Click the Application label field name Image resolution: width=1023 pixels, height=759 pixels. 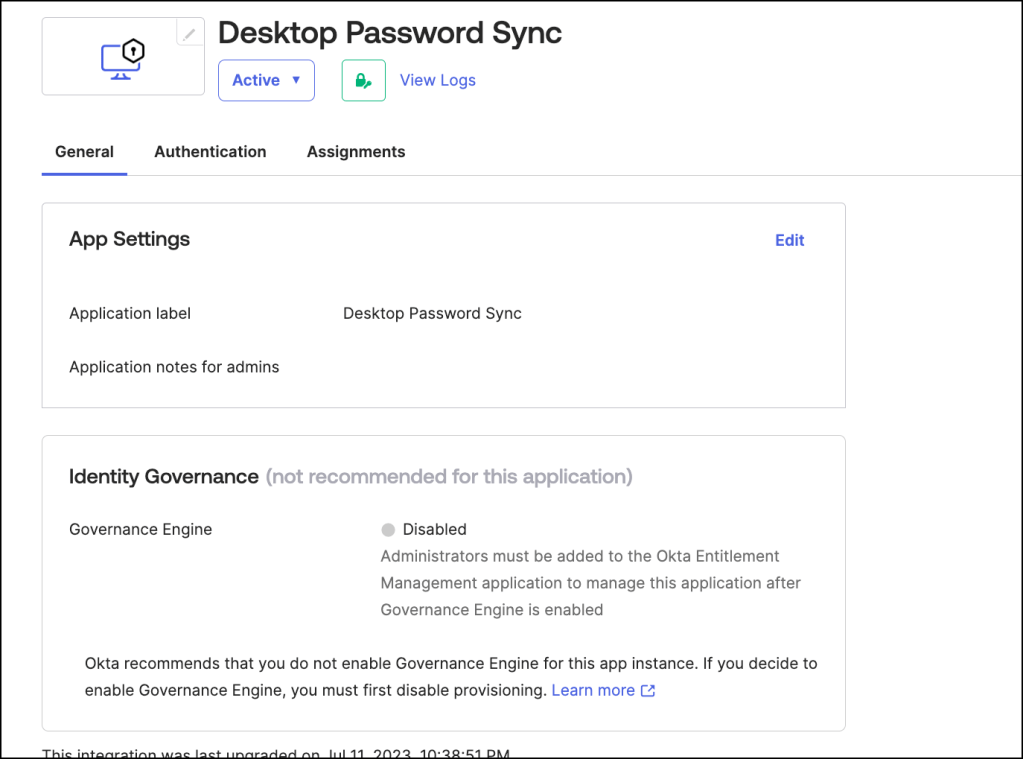click(130, 313)
